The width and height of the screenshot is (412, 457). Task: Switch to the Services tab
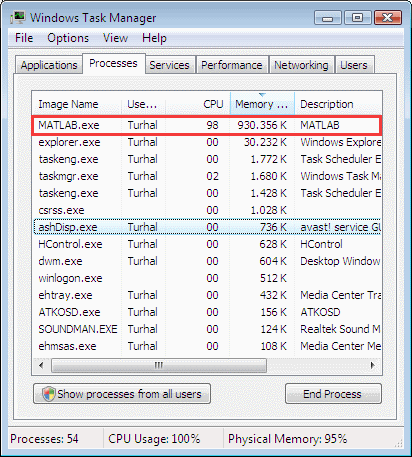(x=169, y=65)
